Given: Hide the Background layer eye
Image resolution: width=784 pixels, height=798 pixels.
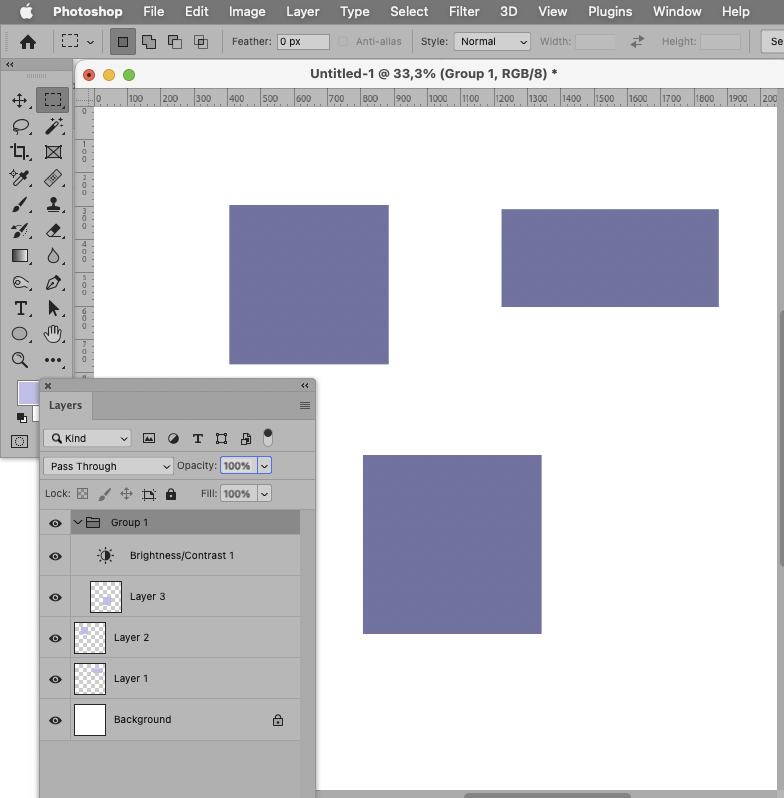Looking at the screenshot, I should 55,720.
